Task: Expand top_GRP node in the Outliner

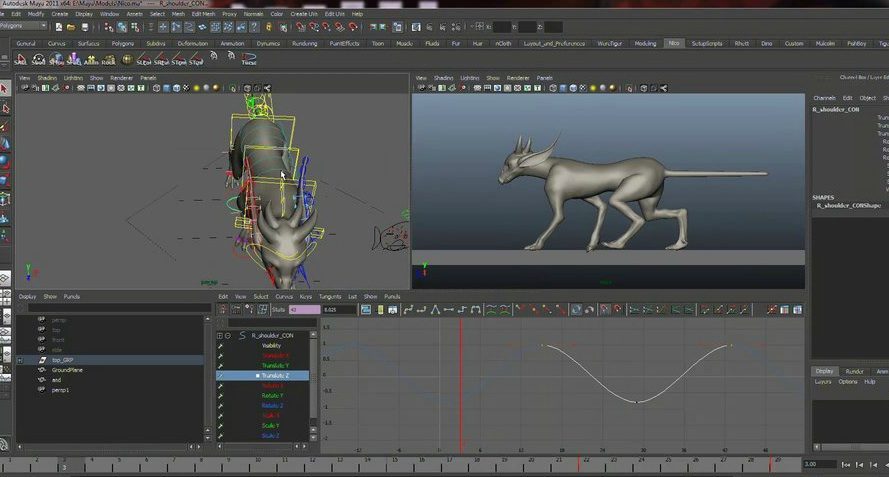Action: pyautogui.click(x=20, y=360)
